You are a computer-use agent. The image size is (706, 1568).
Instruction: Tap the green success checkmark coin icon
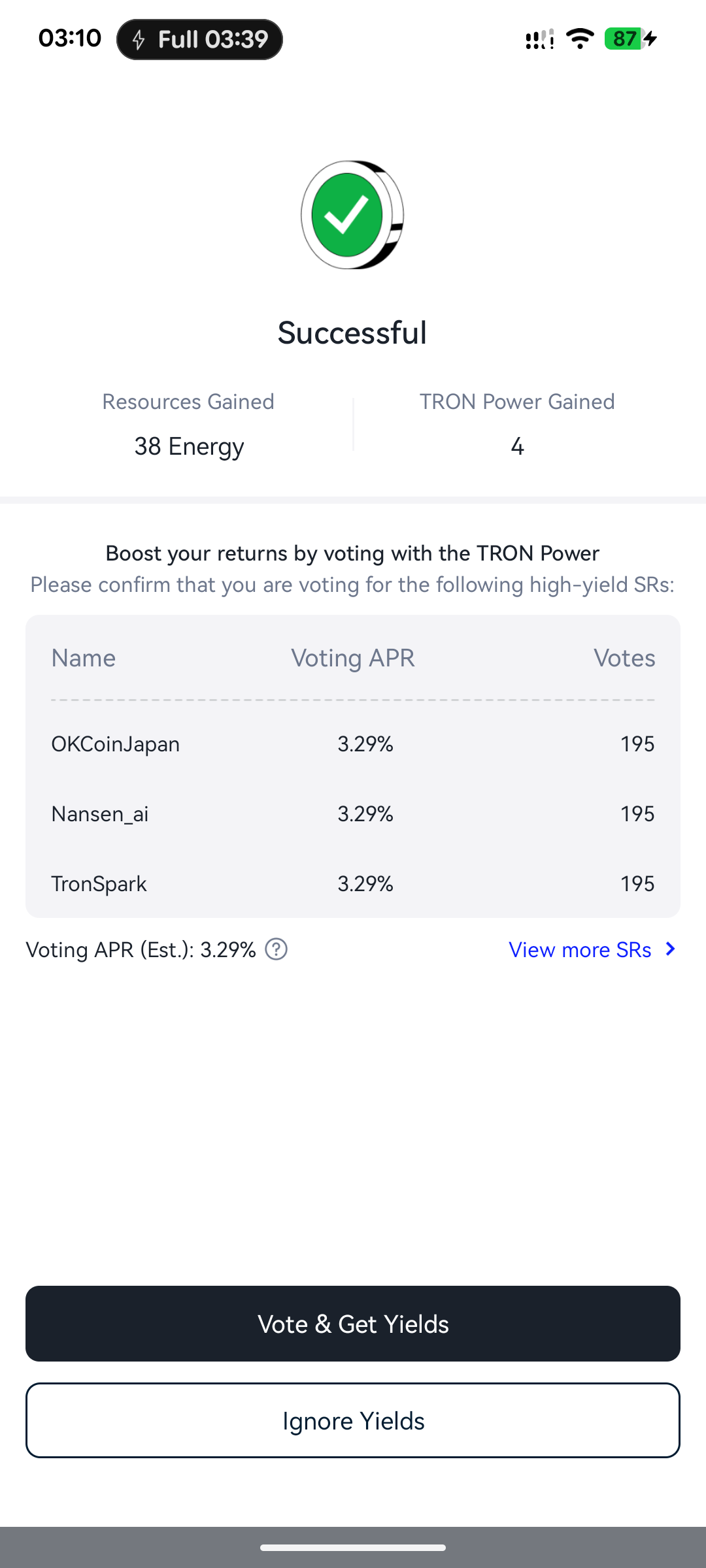click(352, 215)
